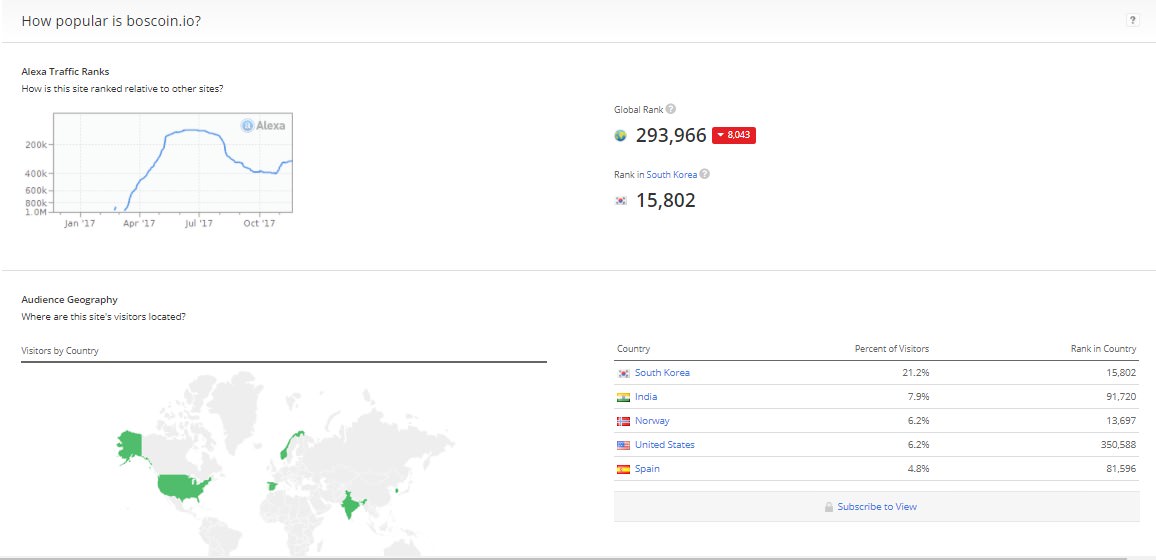The width and height of the screenshot is (1156, 560).
Task: Open the India country link
Action: click(646, 396)
